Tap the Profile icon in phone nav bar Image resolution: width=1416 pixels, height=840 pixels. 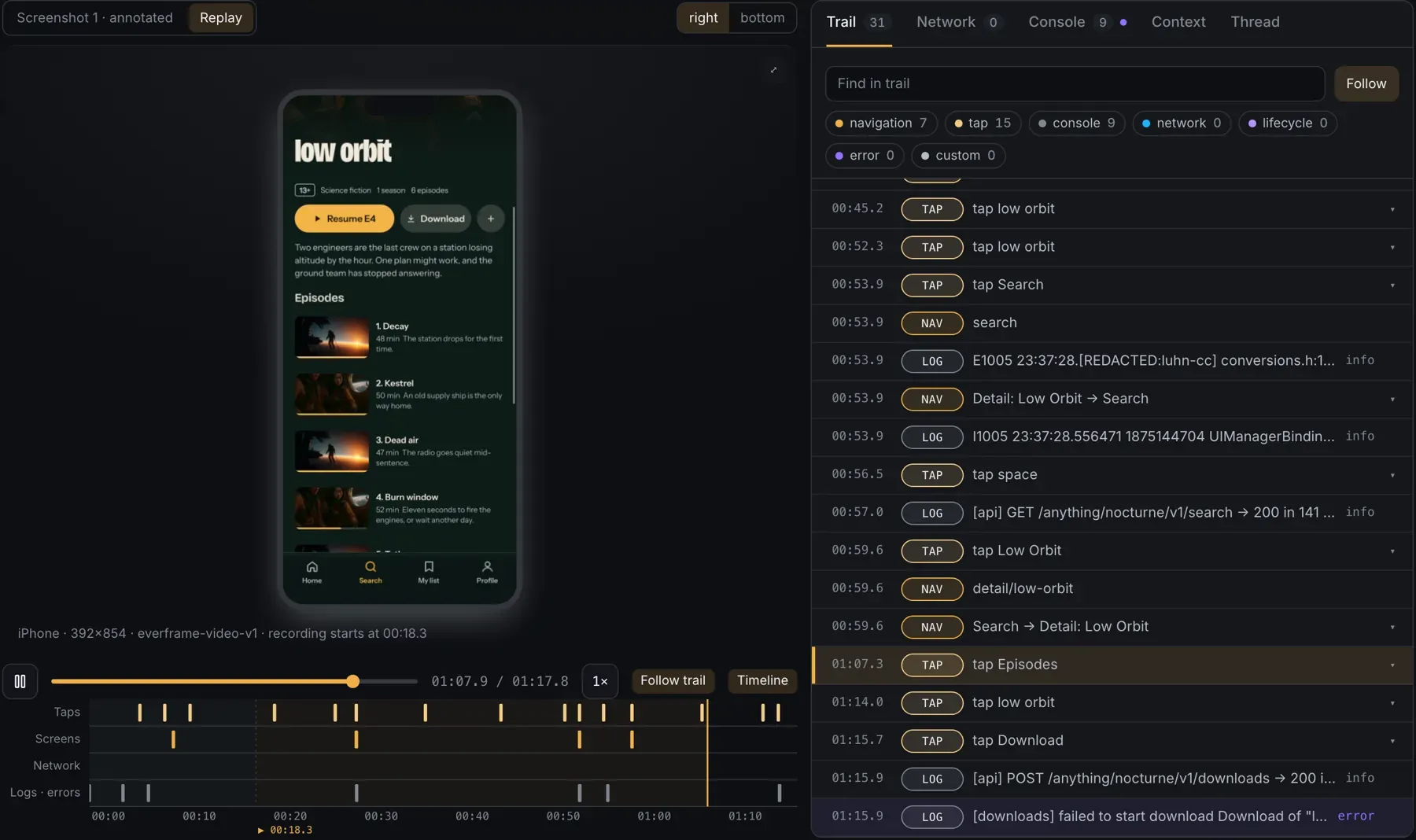coord(487,572)
